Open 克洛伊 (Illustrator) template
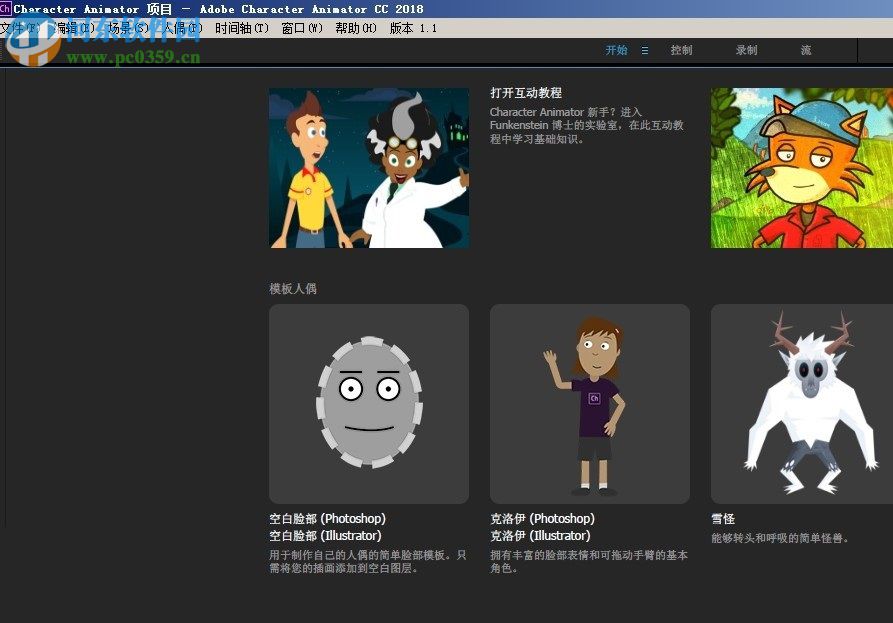Image resolution: width=893 pixels, height=623 pixels. tap(538, 535)
